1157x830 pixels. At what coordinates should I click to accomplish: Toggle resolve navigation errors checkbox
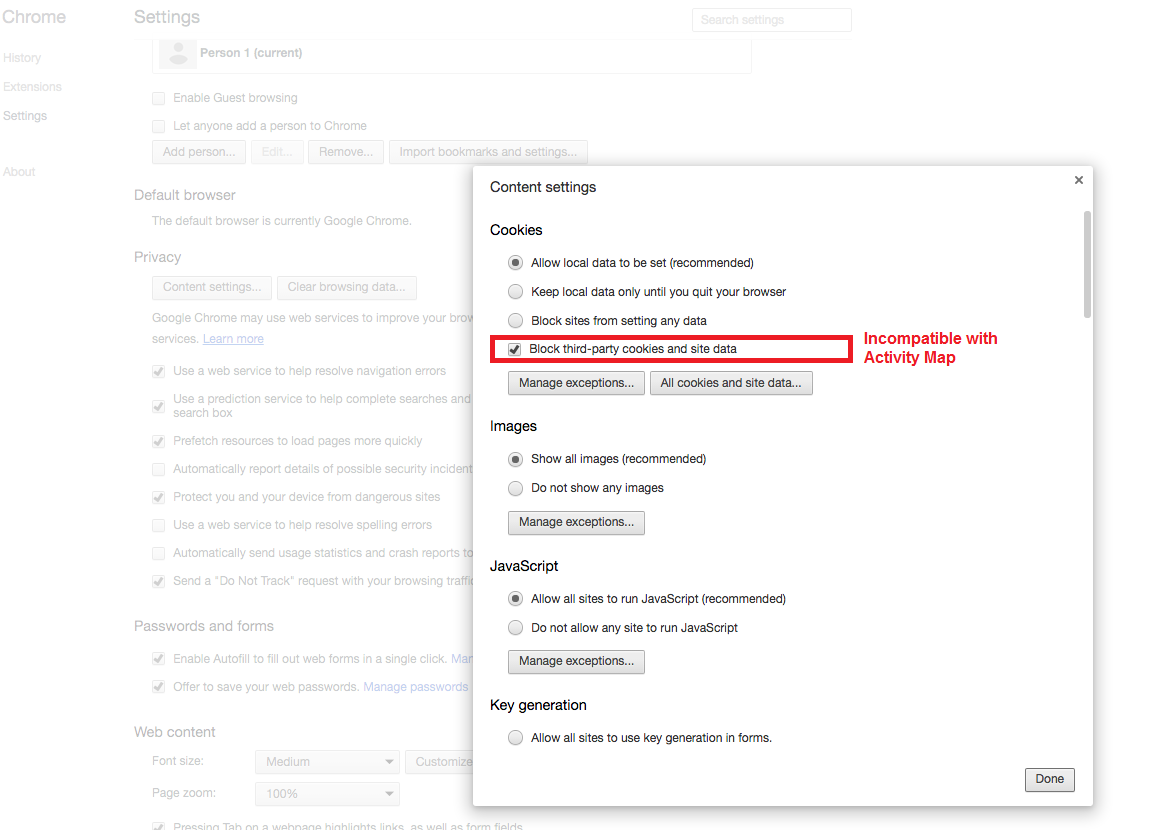159,371
